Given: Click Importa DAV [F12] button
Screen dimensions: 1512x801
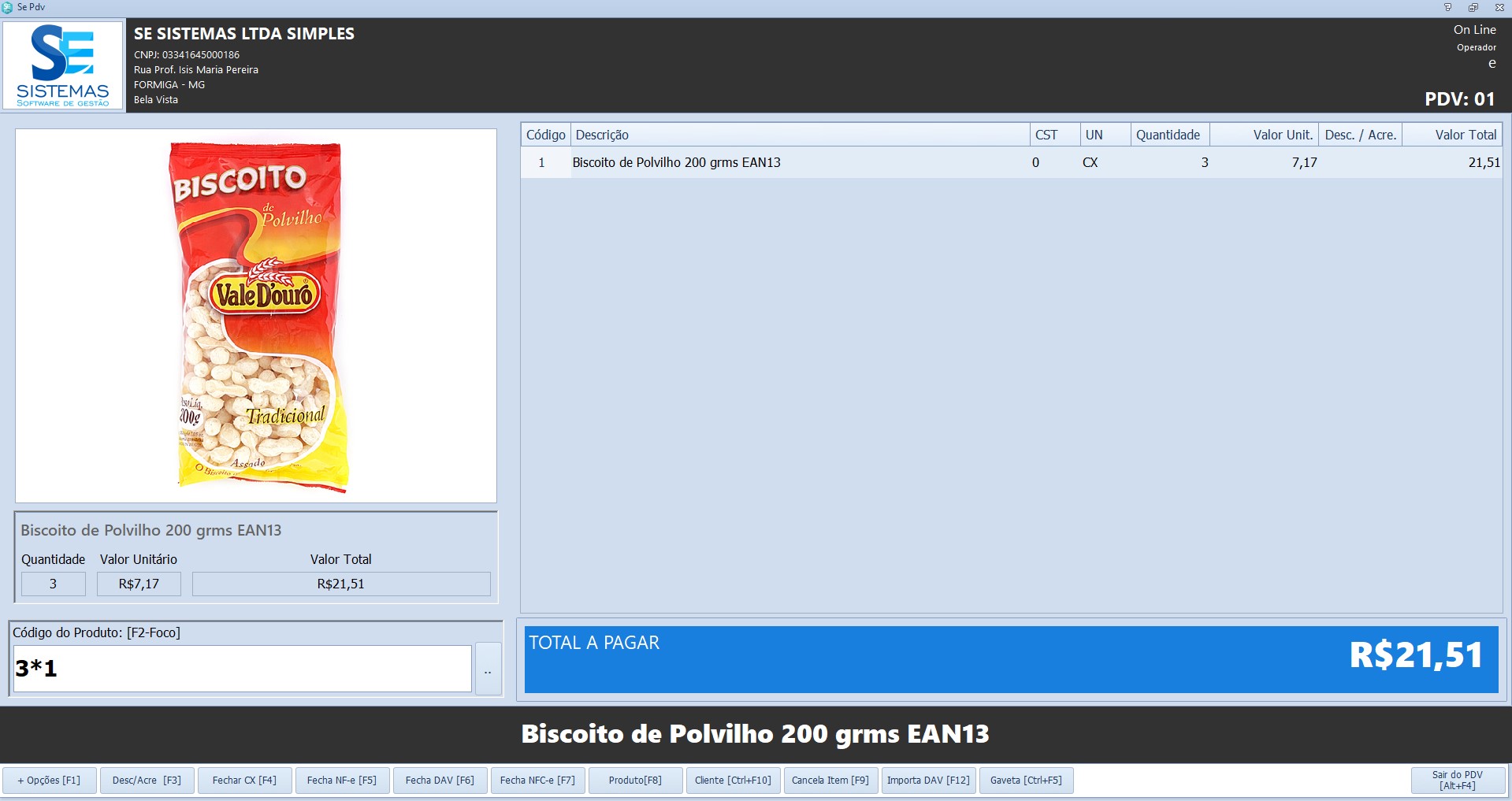Looking at the screenshot, I should (x=928, y=781).
